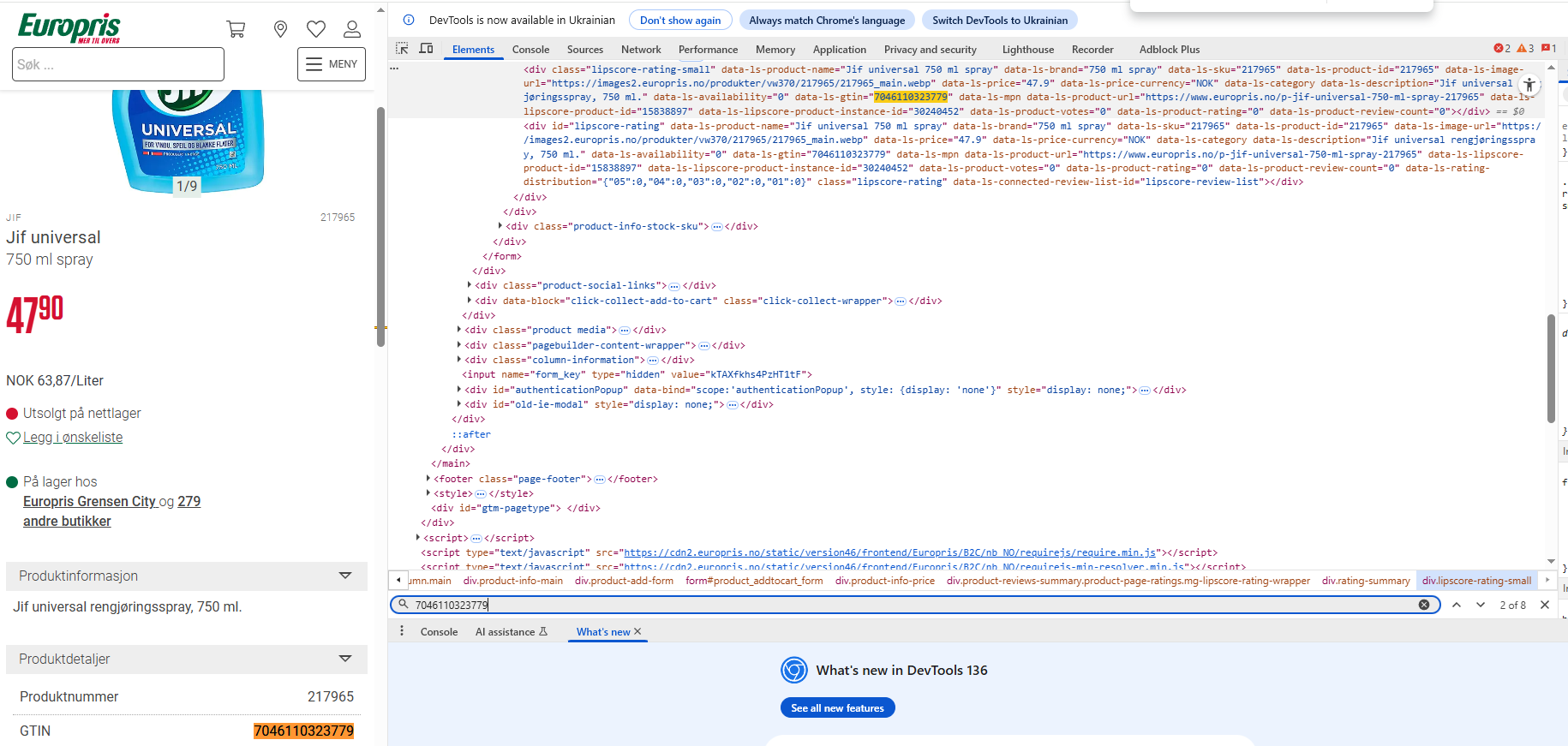Viewport: 1568px width, 746px height.
Task: Open the Lighthouse tab
Action: point(1028,50)
